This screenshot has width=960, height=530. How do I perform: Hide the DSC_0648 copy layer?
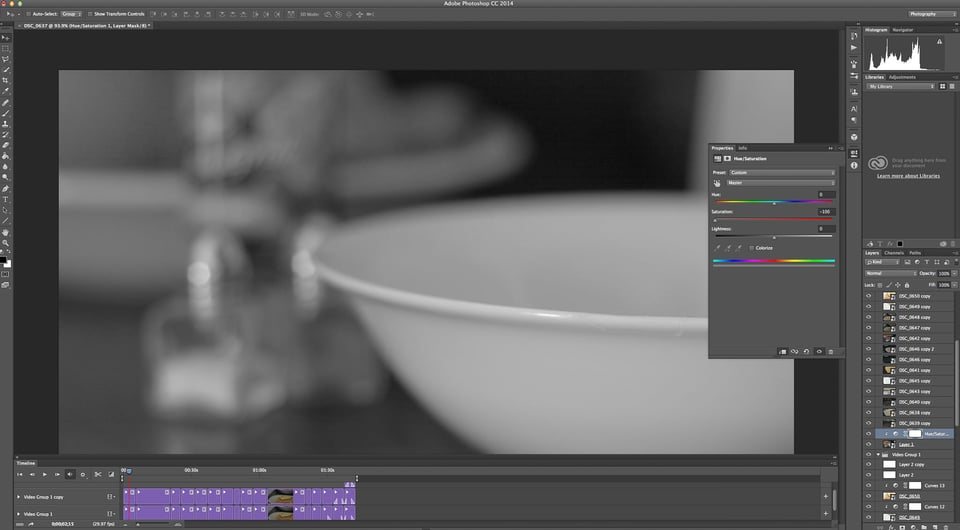point(868,317)
